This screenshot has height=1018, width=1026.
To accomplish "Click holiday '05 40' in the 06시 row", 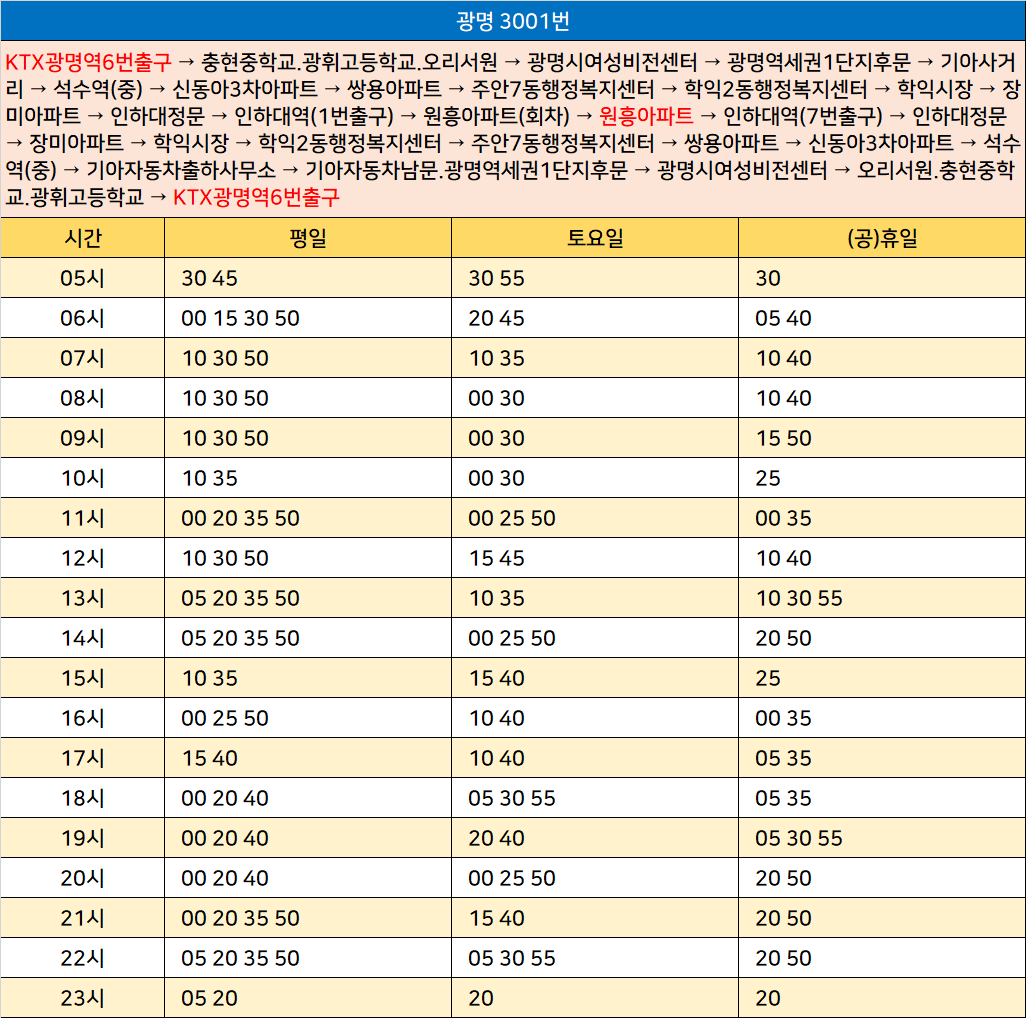I will tap(783, 318).
